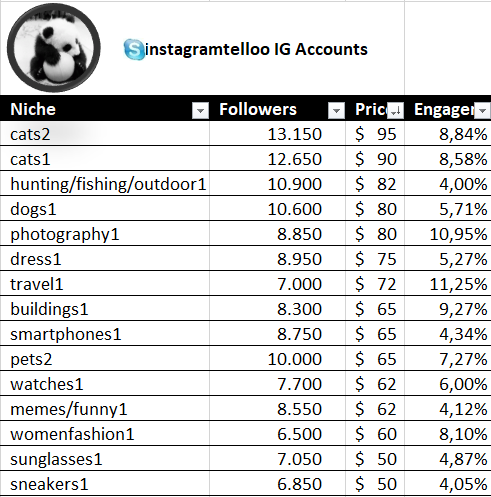Select the memes/funny1 niche cell
Screen dimensions: 491x497
(105, 409)
